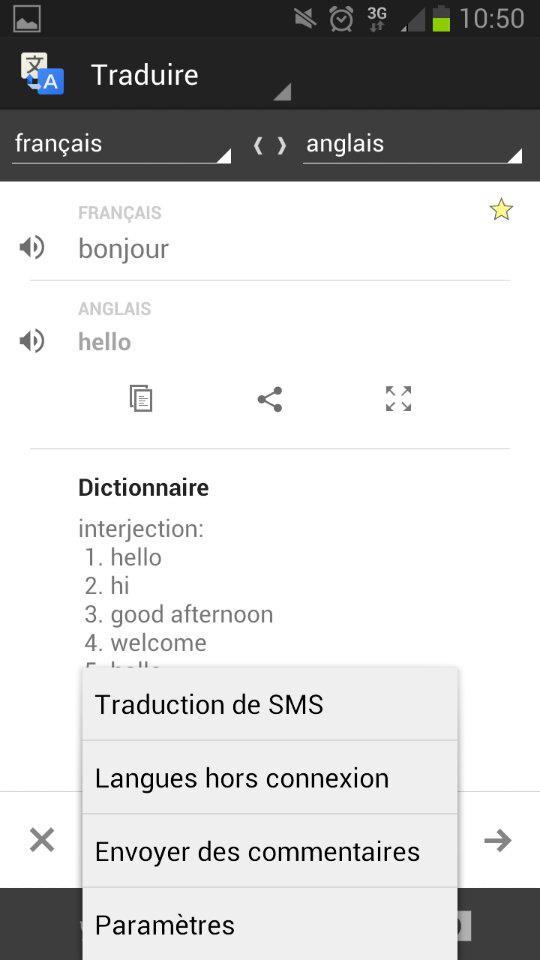This screenshot has height=960, width=540.
Task: Open Paramètres from the menu
Action: pos(270,924)
